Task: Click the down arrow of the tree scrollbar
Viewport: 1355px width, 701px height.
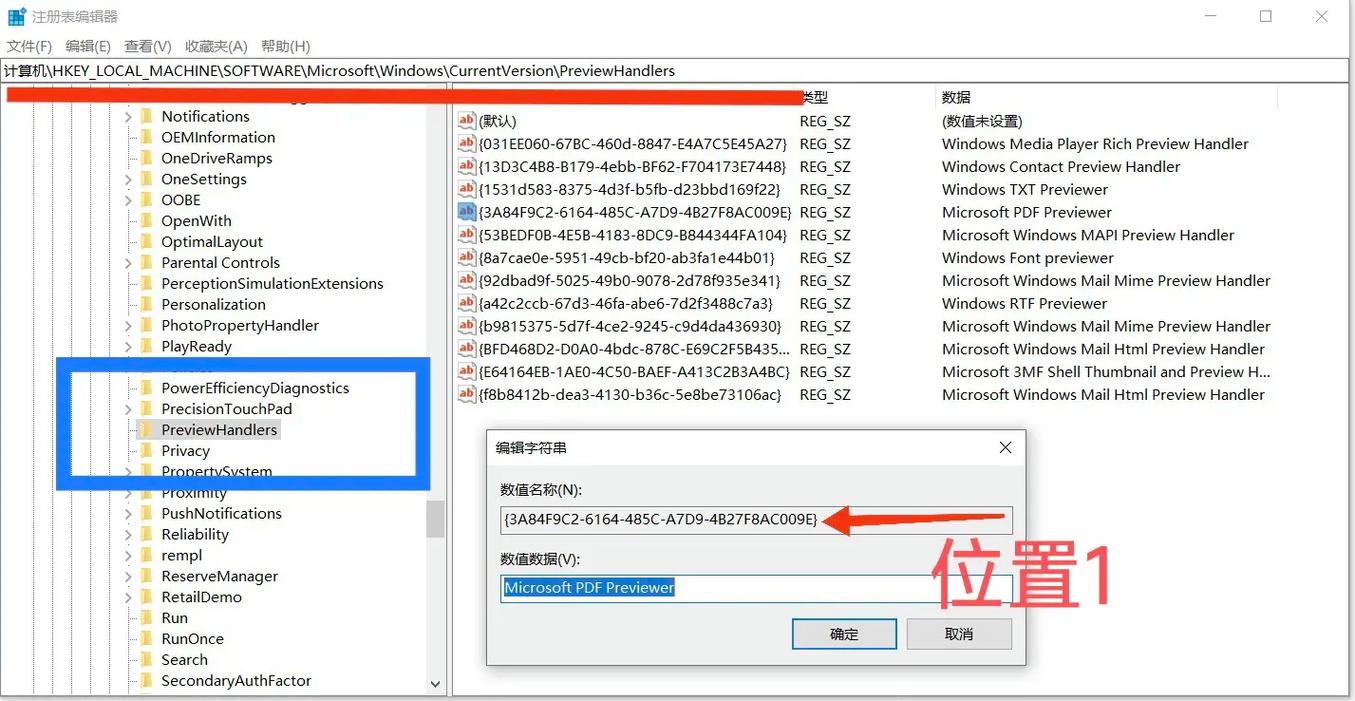Action: pos(435,683)
